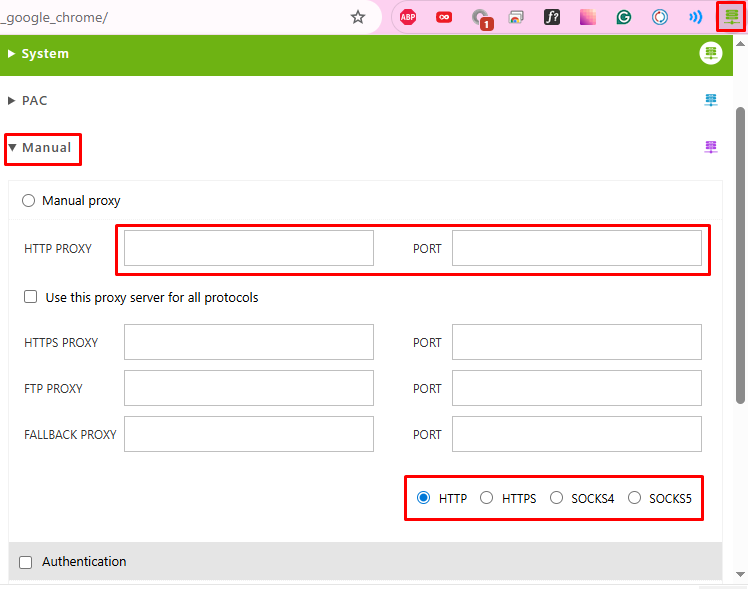Open the Grammarly extension icon
Screen dimensions: 748x589
click(624, 17)
